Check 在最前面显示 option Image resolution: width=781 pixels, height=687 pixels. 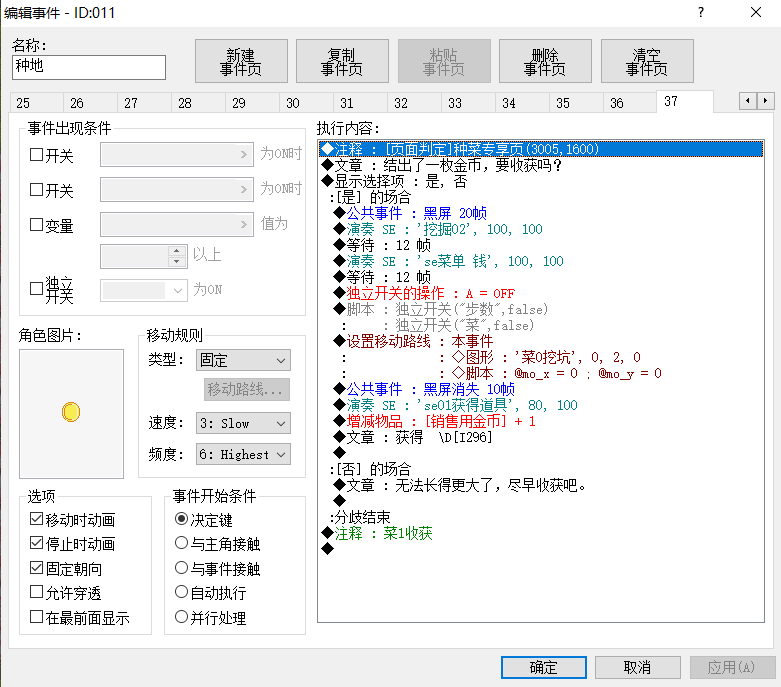36,617
